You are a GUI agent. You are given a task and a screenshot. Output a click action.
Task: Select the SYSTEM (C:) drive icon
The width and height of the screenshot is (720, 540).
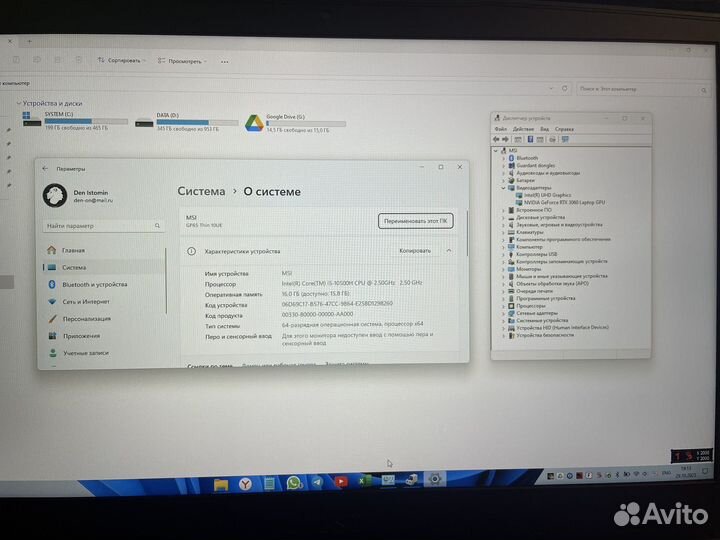pyautogui.click(x=32, y=119)
